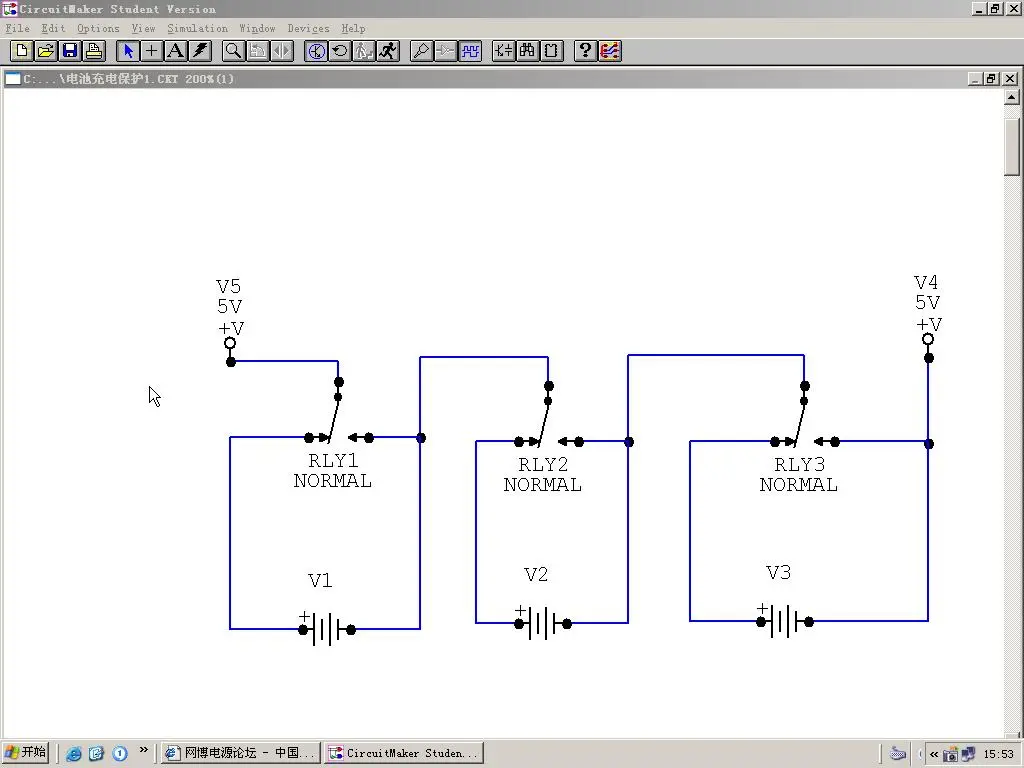Click the New document toolbar icon

pyautogui.click(x=22, y=51)
